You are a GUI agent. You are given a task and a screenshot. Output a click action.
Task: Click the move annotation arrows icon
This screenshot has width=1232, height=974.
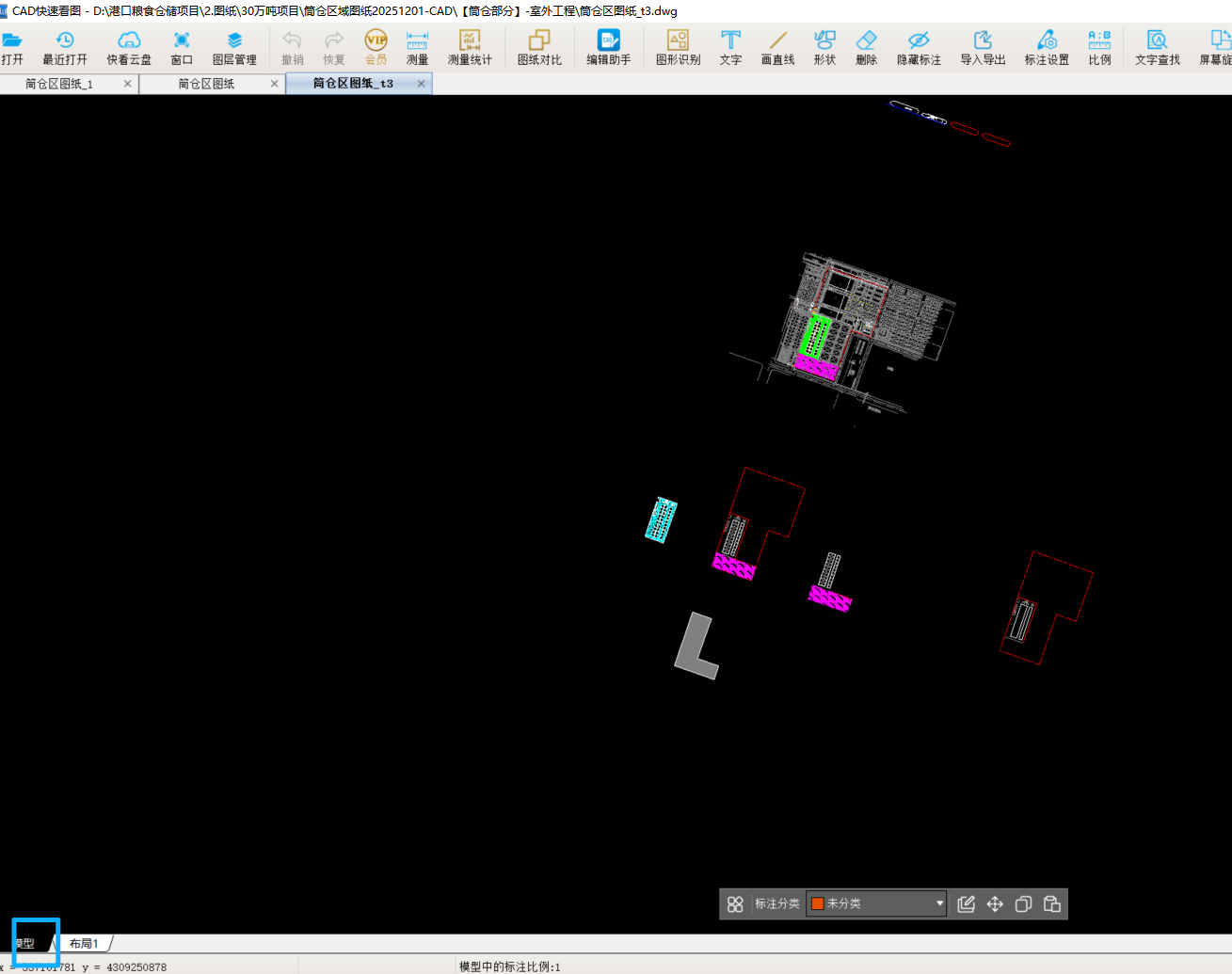pyautogui.click(x=995, y=904)
